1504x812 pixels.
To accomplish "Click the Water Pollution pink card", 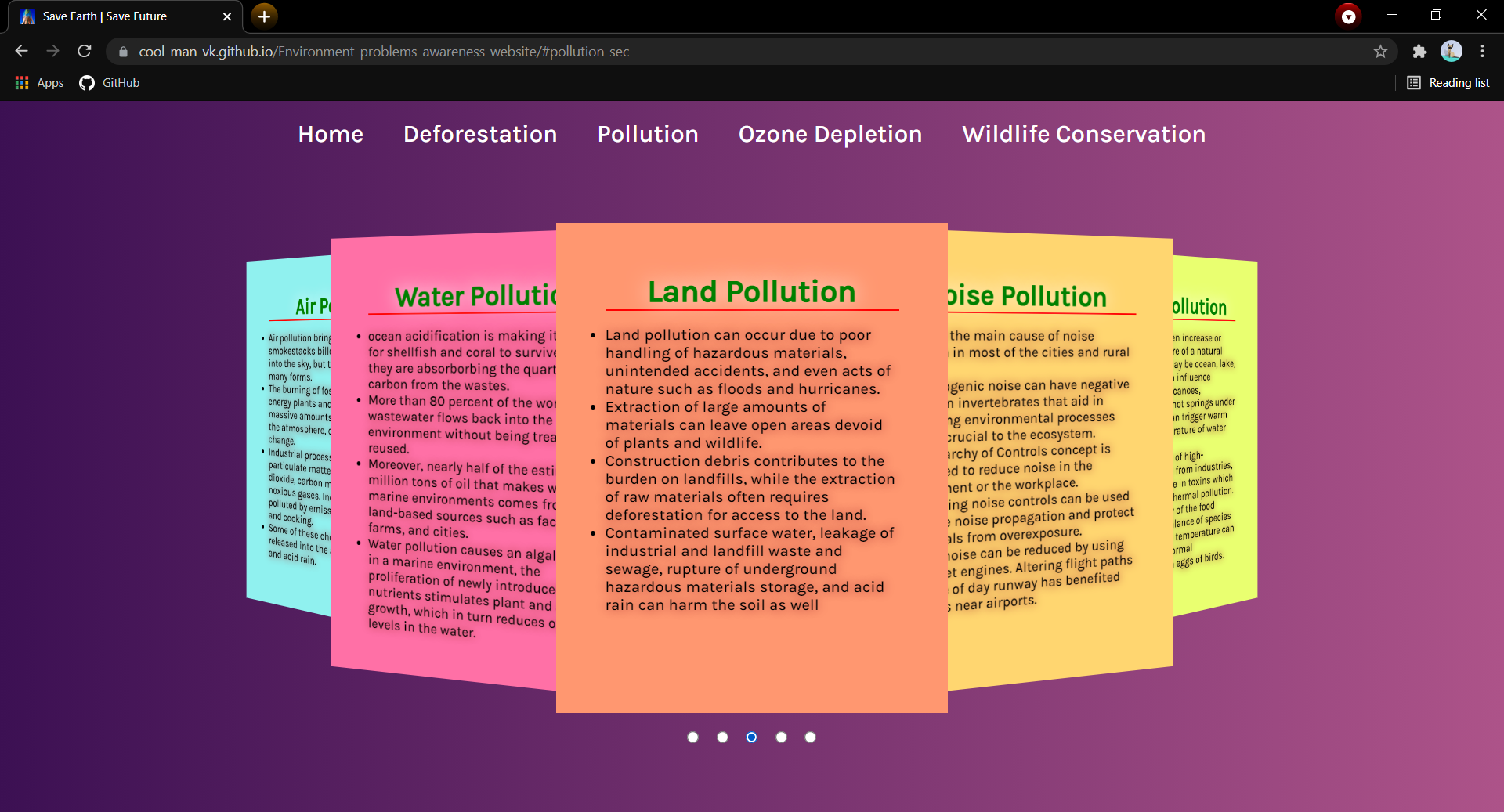I will (443, 460).
